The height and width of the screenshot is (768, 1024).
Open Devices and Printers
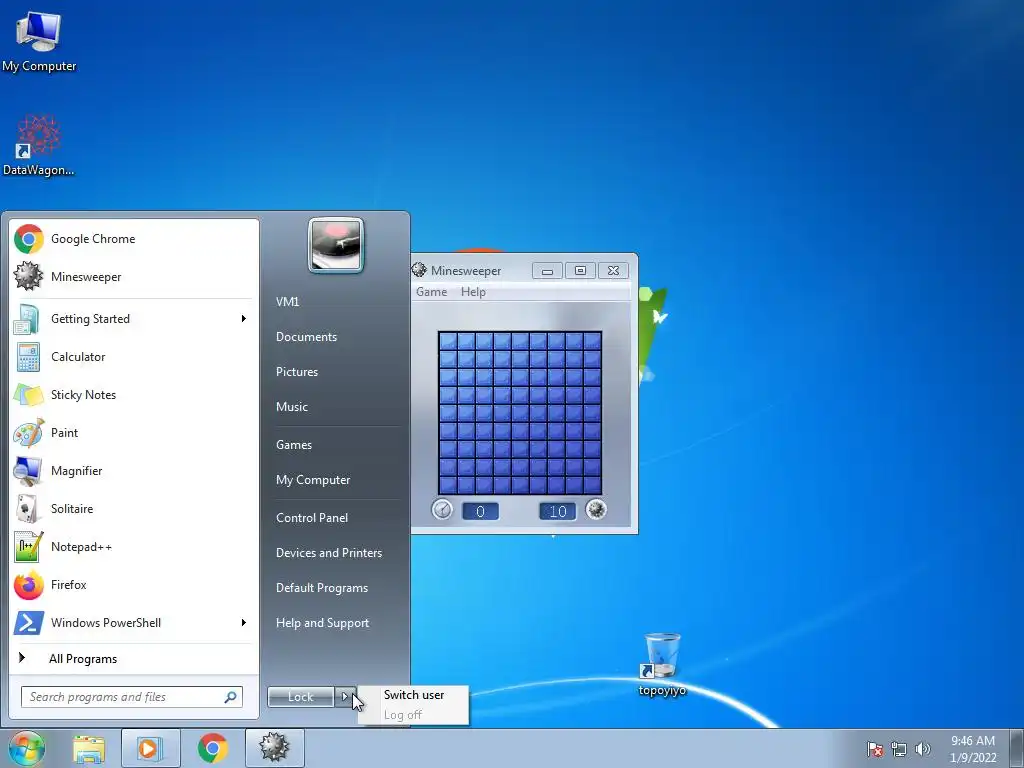click(329, 552)
